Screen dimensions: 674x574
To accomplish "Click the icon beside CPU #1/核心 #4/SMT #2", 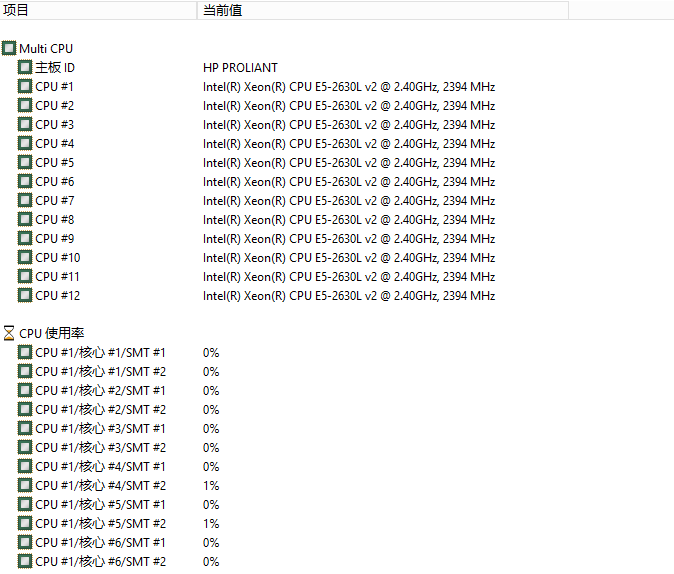I will (x=25, y=486).
